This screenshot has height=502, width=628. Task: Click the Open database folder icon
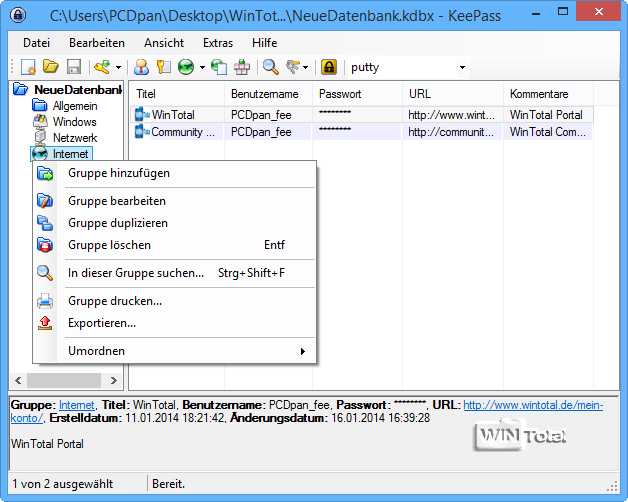[51, 67]
